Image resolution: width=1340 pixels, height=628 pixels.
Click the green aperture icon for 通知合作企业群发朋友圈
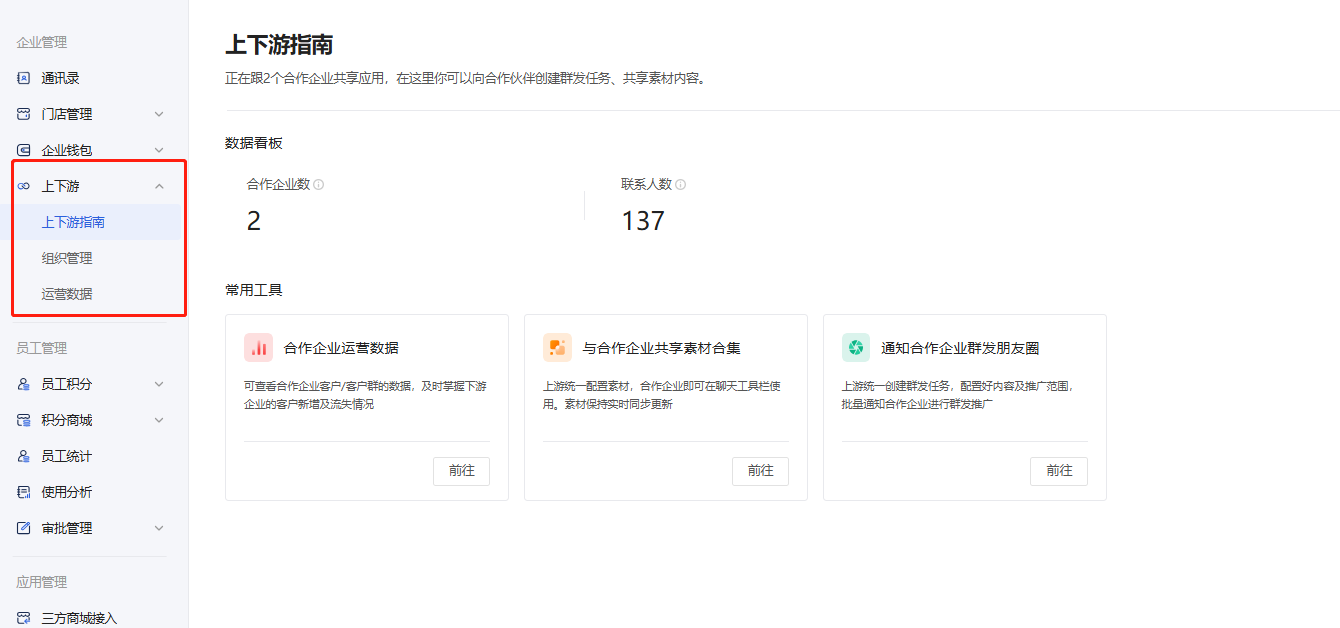[856, 348]
